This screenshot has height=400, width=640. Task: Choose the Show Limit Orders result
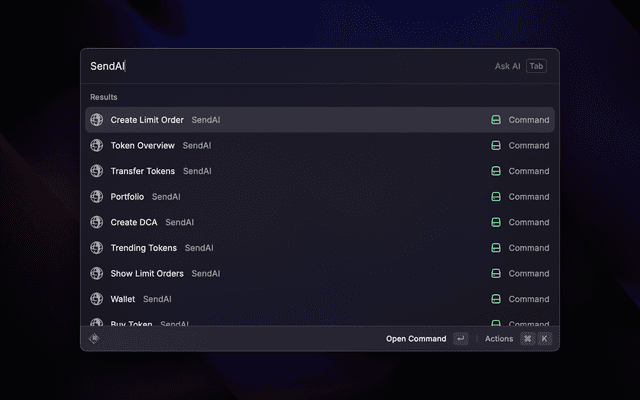[147, 273]
